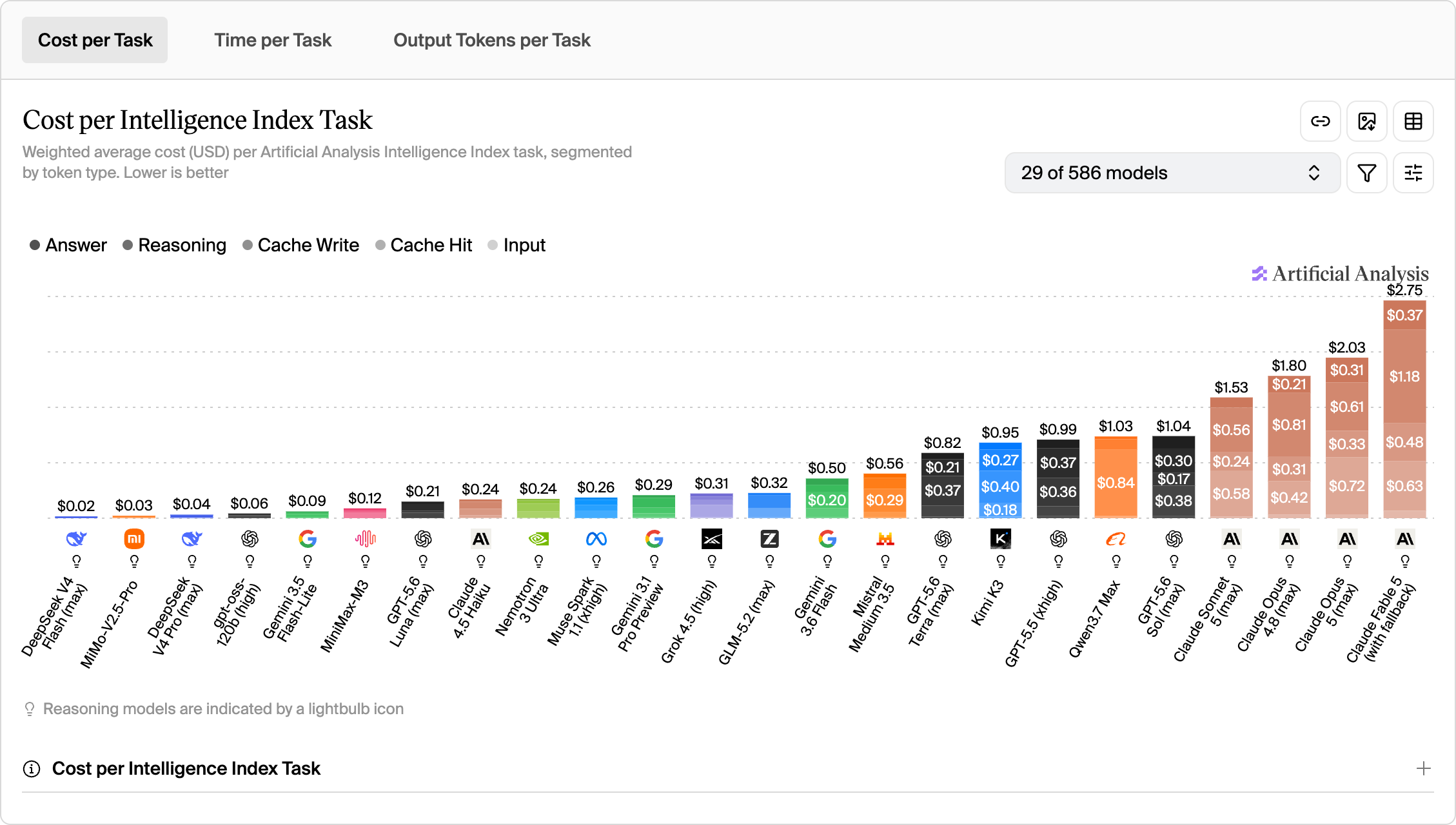Click the MiniMax-M3 waveform logo
Image resolution: width=1456 pixels, height=825 pixels.
365,539
